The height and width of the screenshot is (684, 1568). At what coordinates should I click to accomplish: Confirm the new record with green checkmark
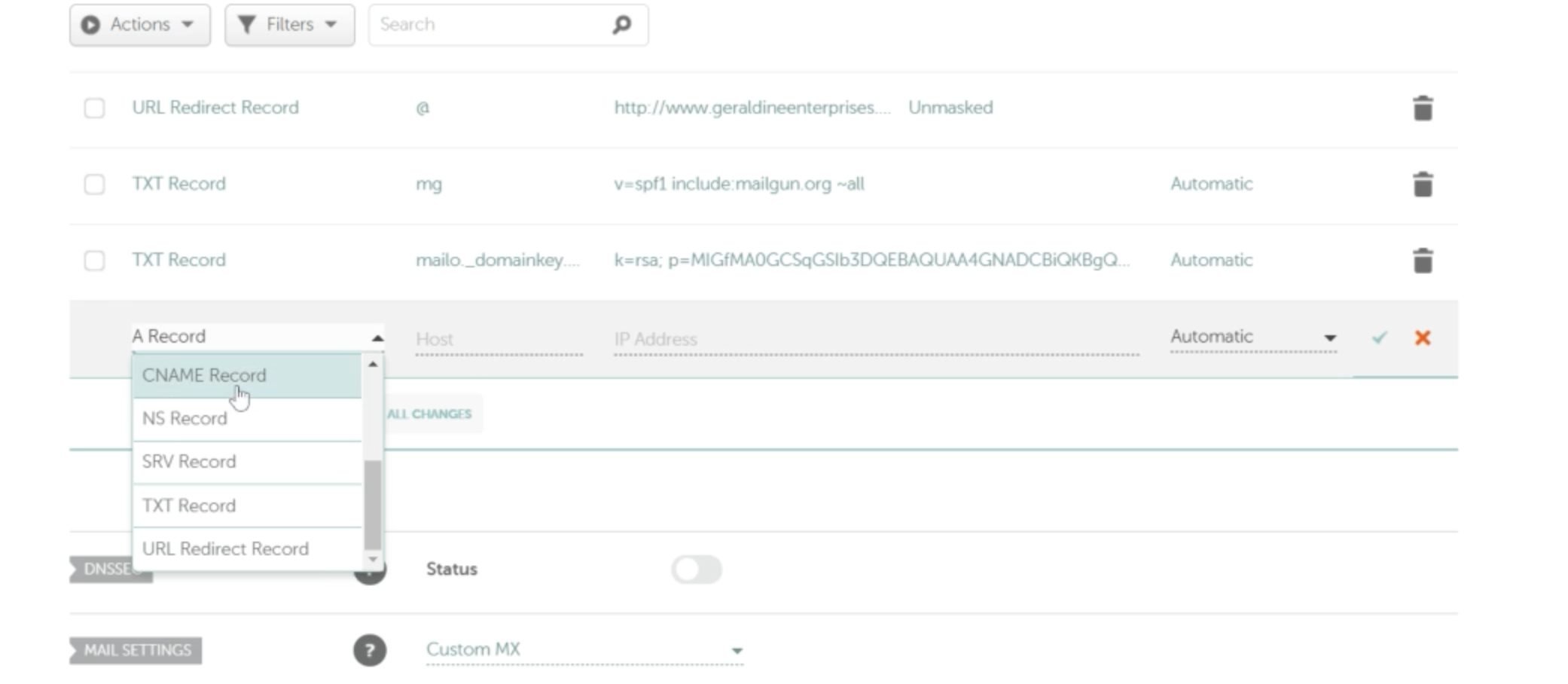point(1379,337)
